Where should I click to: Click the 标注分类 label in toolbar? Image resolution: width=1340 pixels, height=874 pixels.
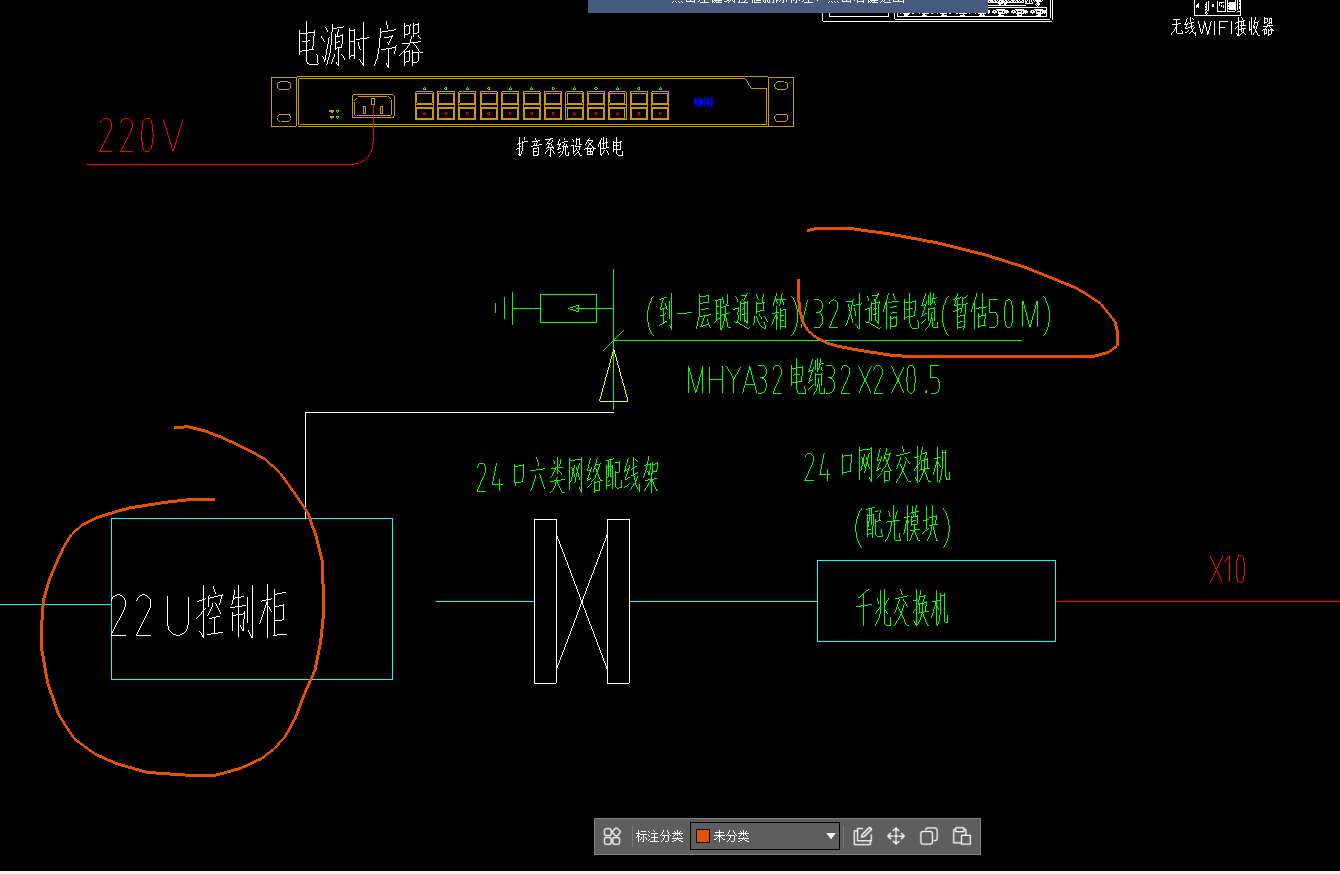[x=659, y=836]
